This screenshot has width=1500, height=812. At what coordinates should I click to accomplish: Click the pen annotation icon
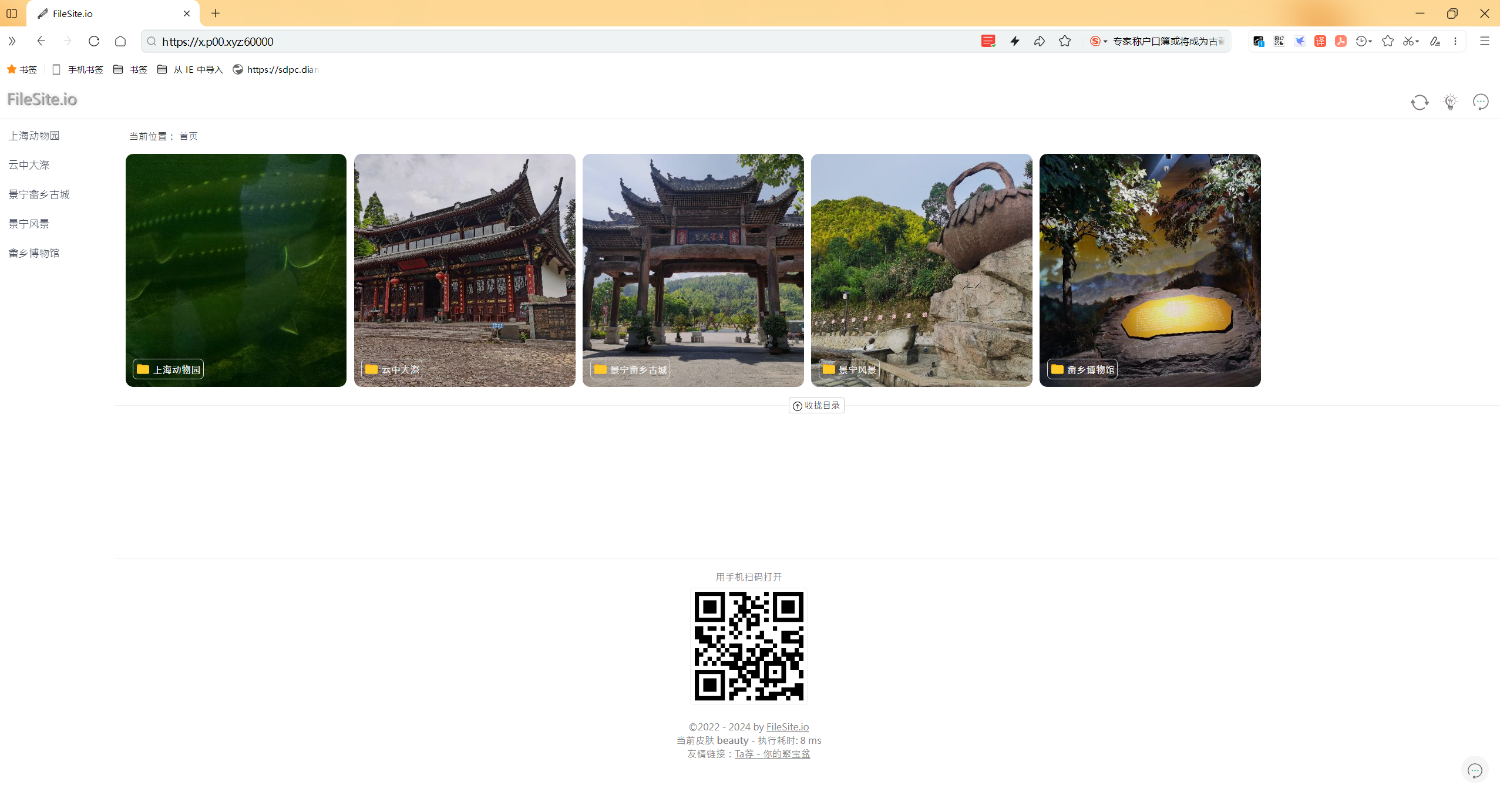1435,41
